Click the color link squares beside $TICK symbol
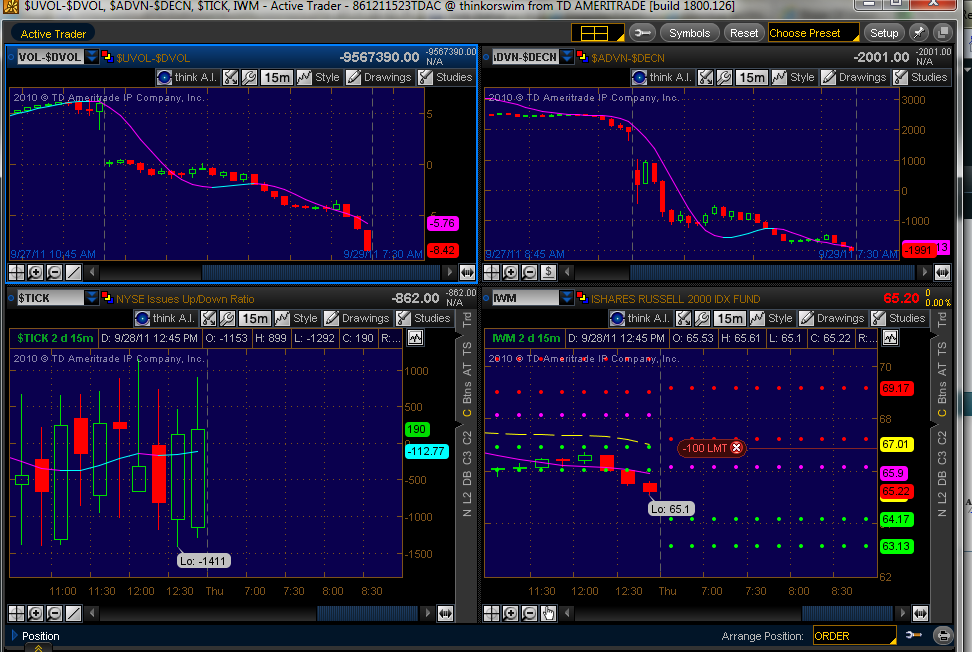The height and width of the screenshot is (652, 972). [x=106, y=298]
